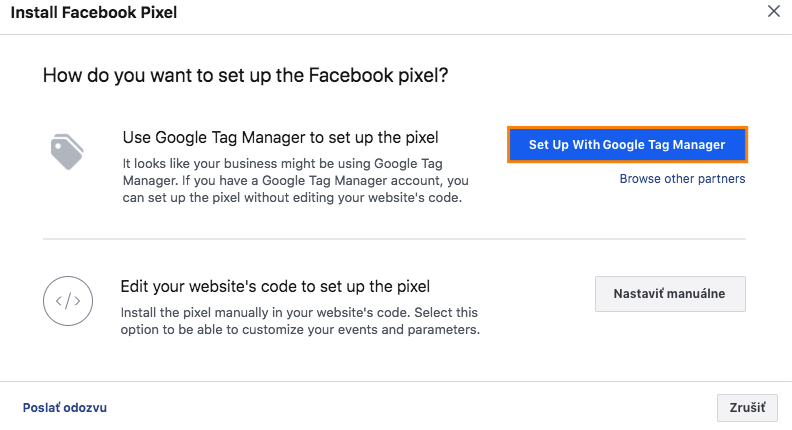
Task: Choose the Nastaviť manuálne button
Action: click(x=670, y=294)
